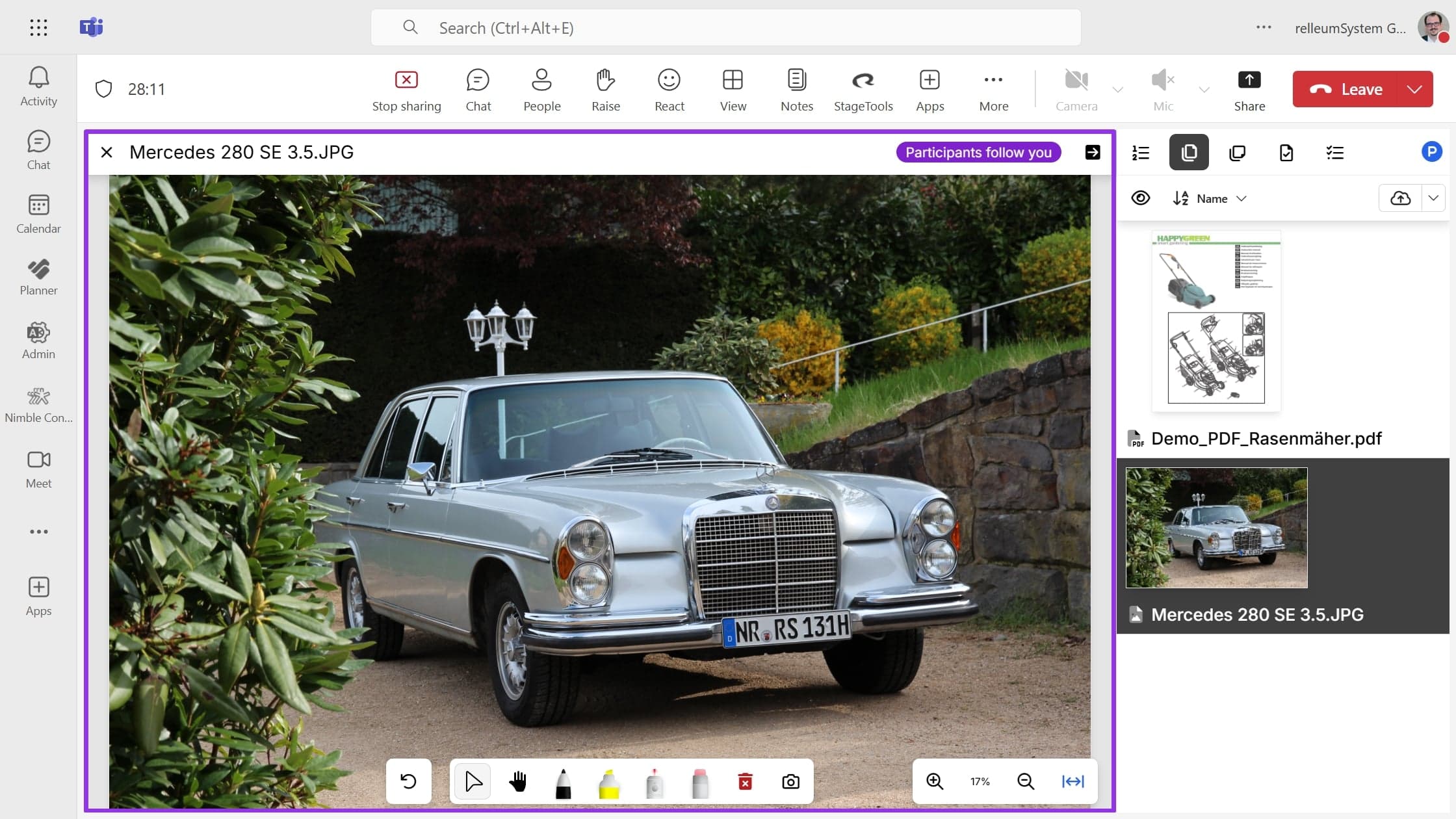Switch to the numbered agenda list tab
The height and width of the screenshot is (819, 1456).
[x=1141, y=152]
